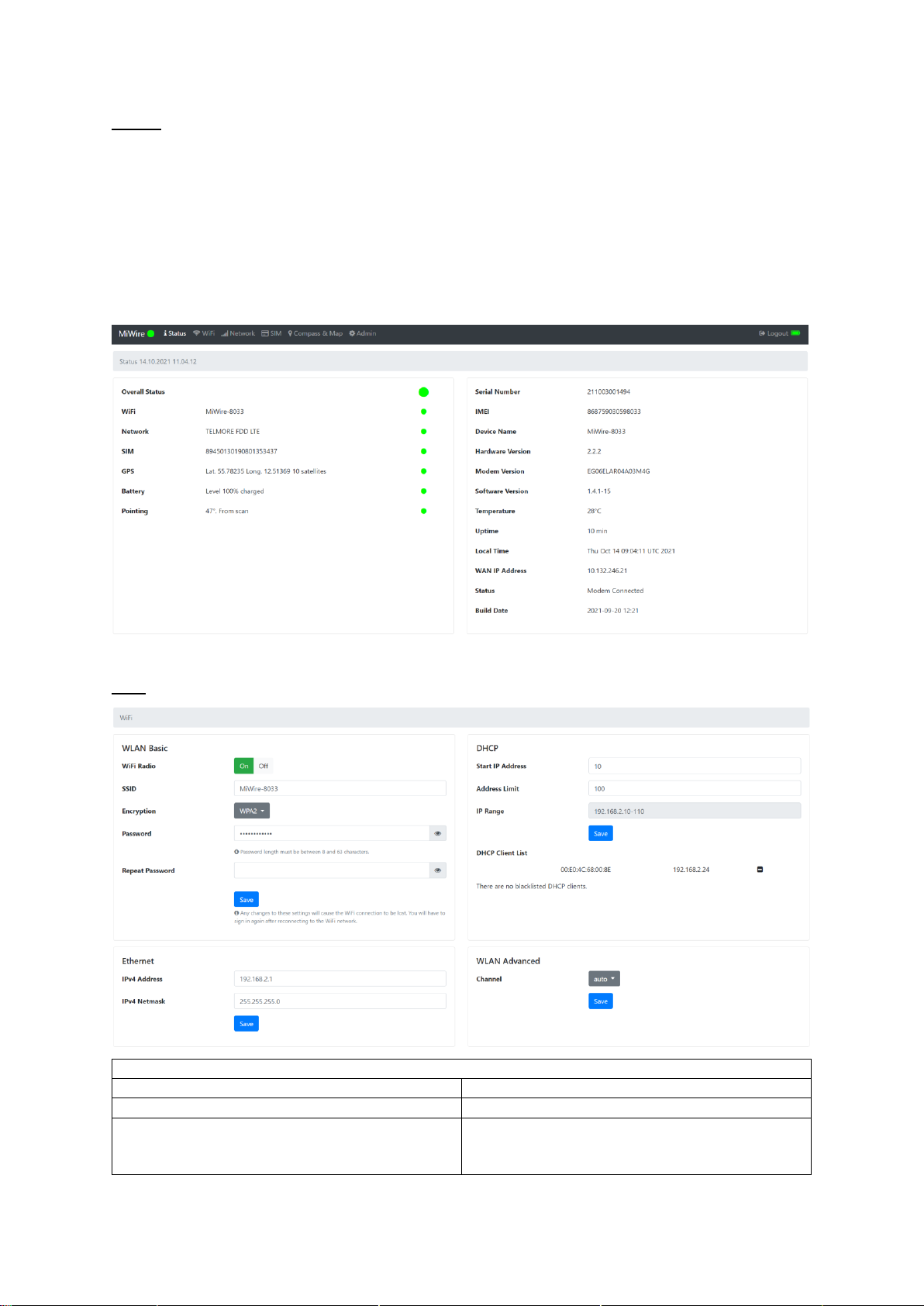Screen dimensions: 924x1306
Task: Click the Repeat Password input field
Action: (x=332, y=870)
